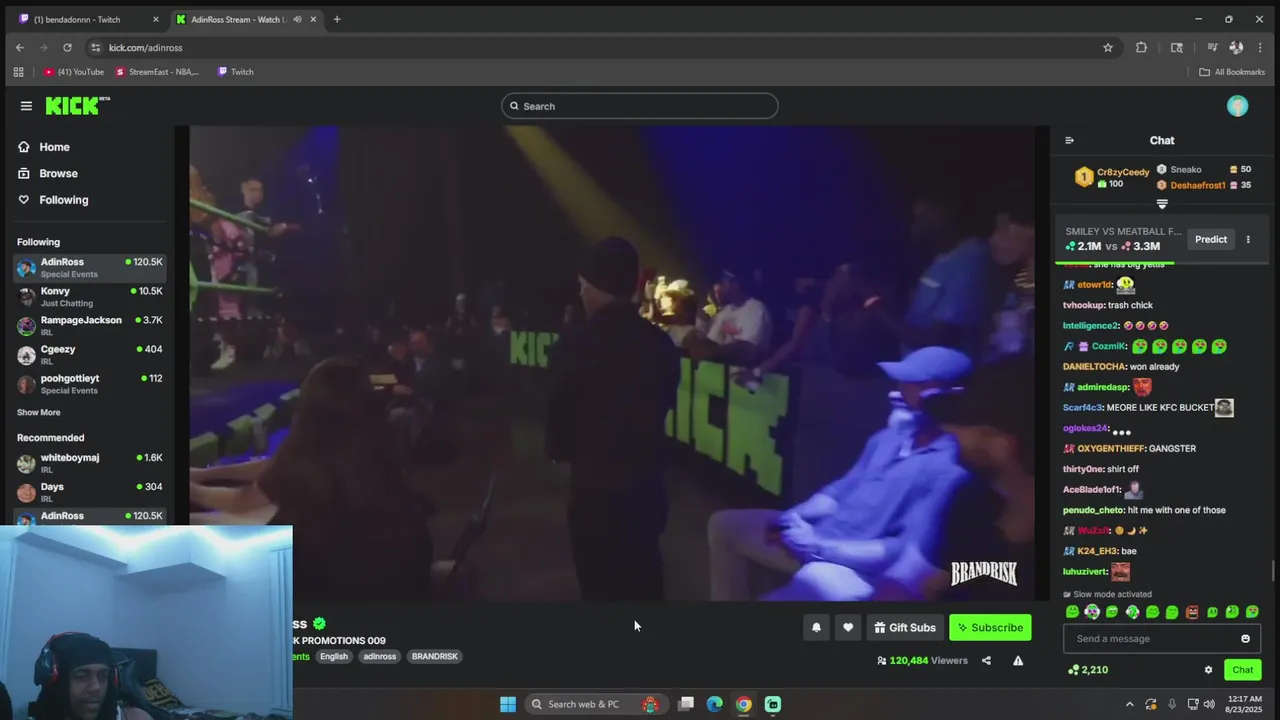
Task: Show hidden system tray icons
Action: point(1130,704)
